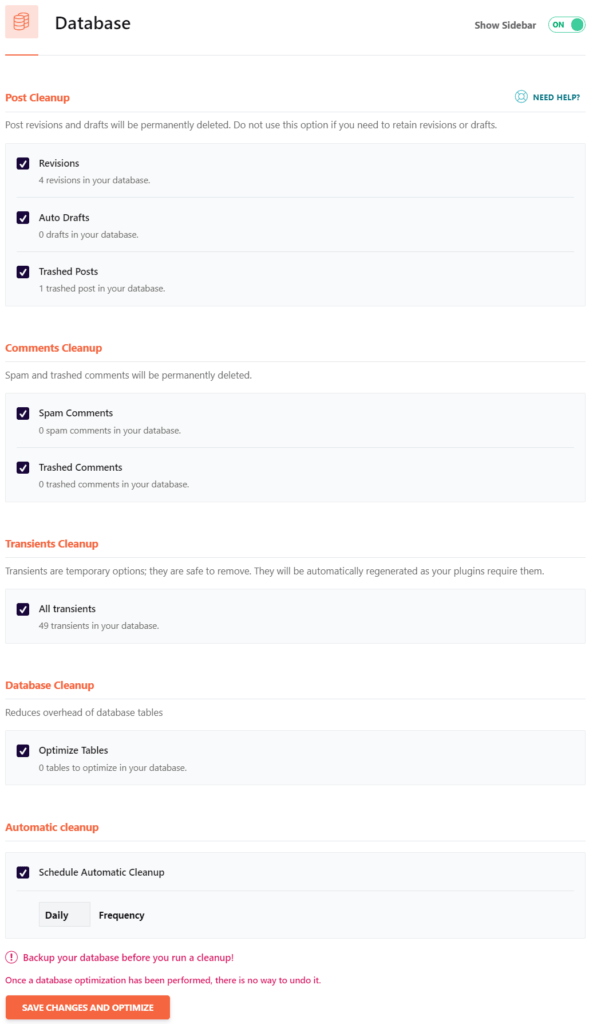Viewport: 589px width, 1024px height.
Task: Click the Need Help lifebuoy icon
Action: (x=520, y=97)
